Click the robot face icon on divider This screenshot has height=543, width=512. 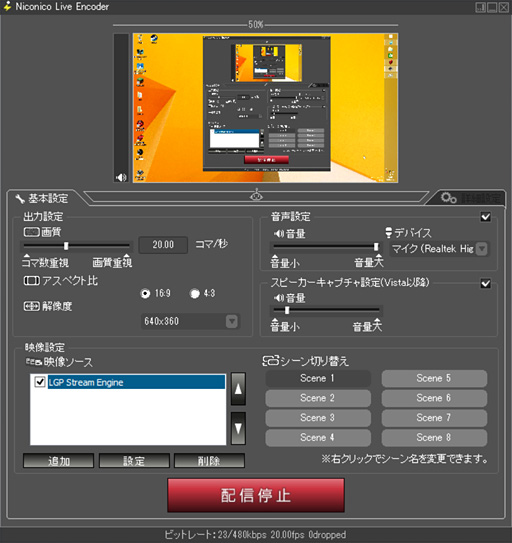coord(256,195)
